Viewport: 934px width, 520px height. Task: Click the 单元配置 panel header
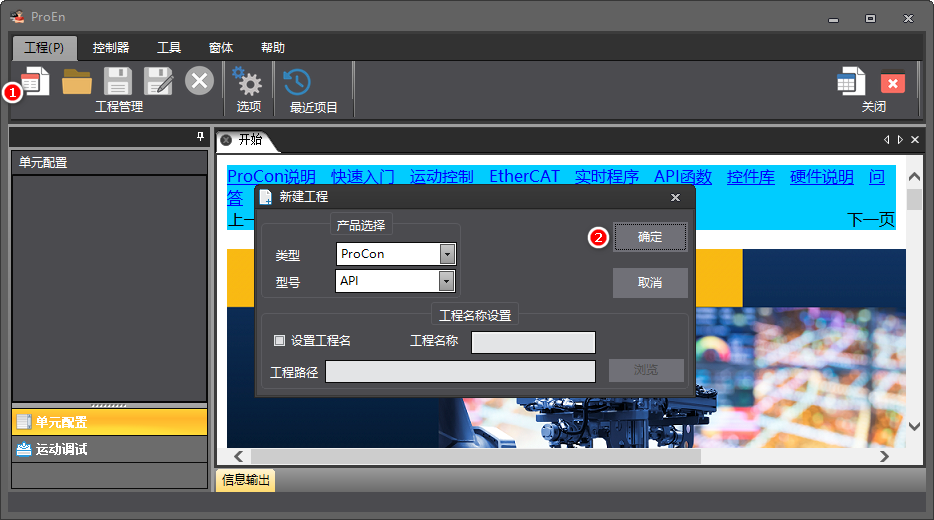(110, 163)
